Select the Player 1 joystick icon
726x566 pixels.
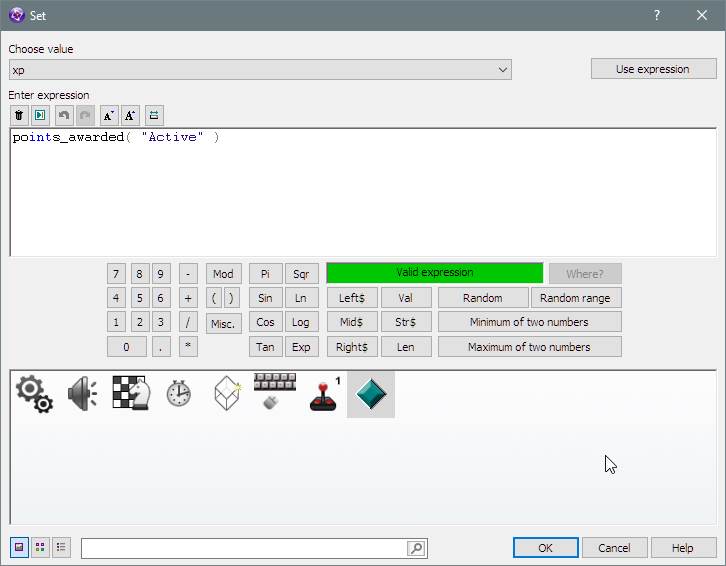pyautogui.click(x=324, y=395)
